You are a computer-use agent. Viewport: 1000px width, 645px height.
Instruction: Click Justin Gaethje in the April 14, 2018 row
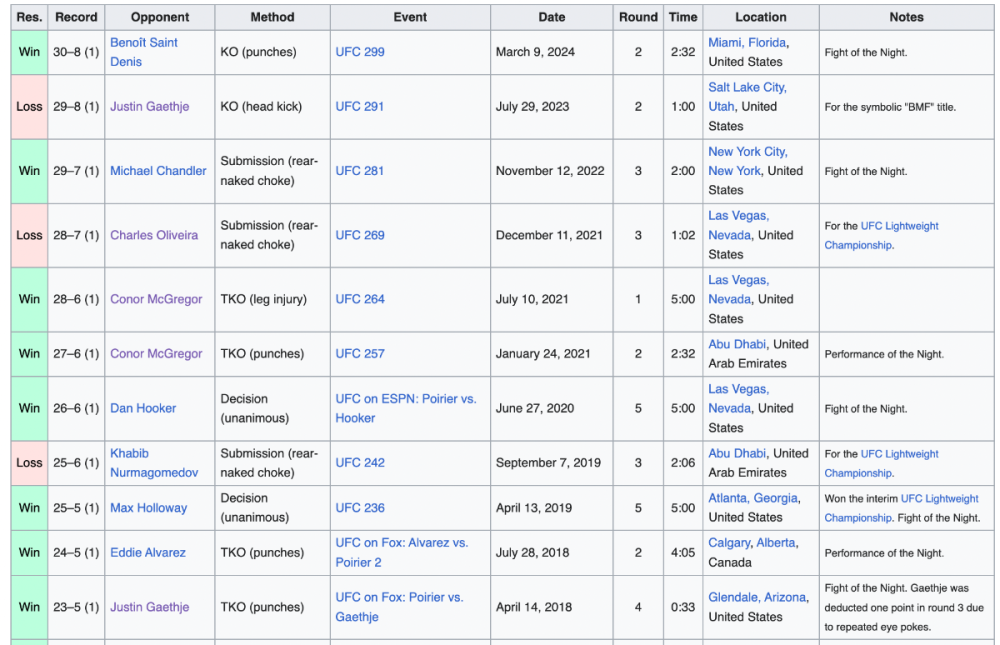click(150, 607)
